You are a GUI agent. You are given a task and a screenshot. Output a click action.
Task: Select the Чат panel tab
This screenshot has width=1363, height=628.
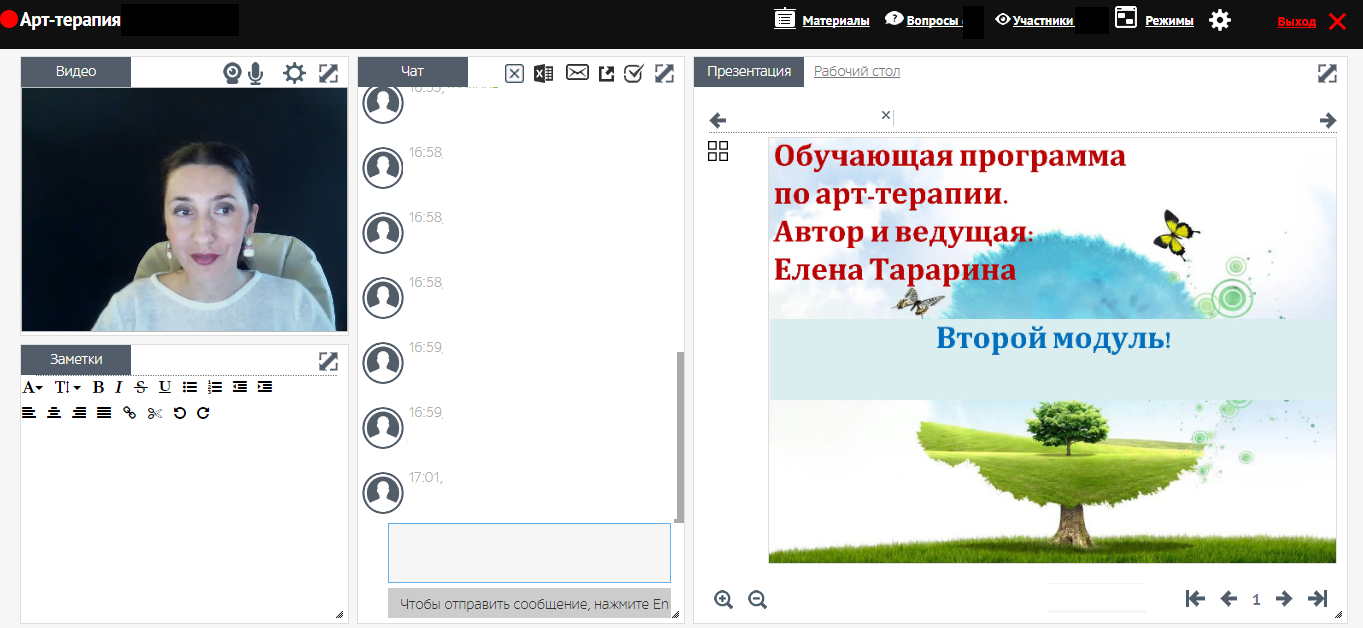(412, 72)
